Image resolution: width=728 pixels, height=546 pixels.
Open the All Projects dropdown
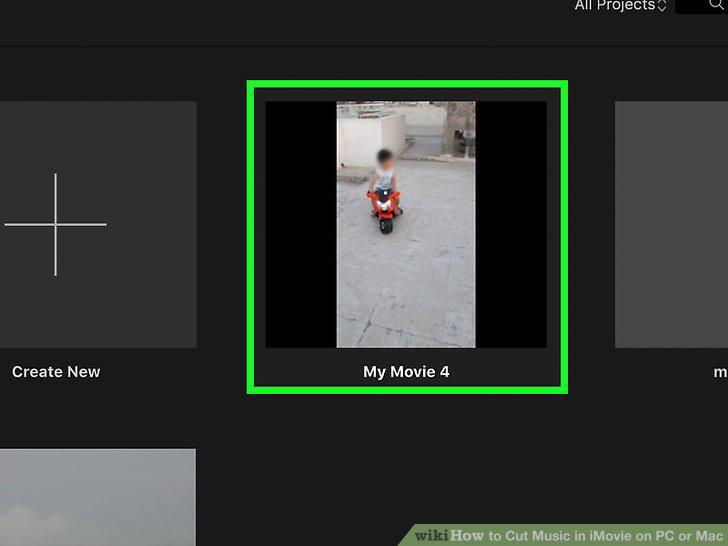click(620, 6)
